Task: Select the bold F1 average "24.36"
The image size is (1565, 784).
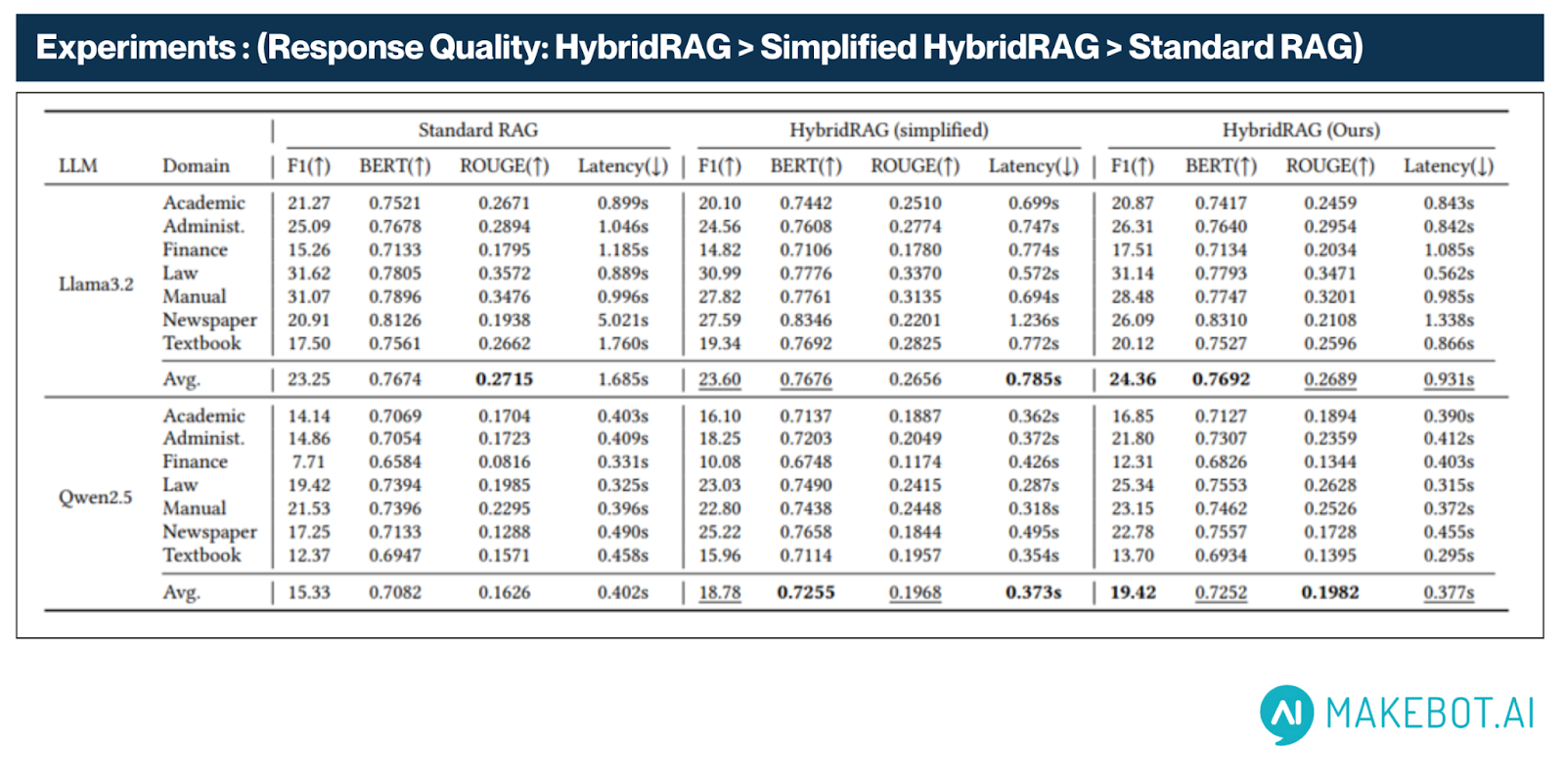Action: tap(1133, 379)
